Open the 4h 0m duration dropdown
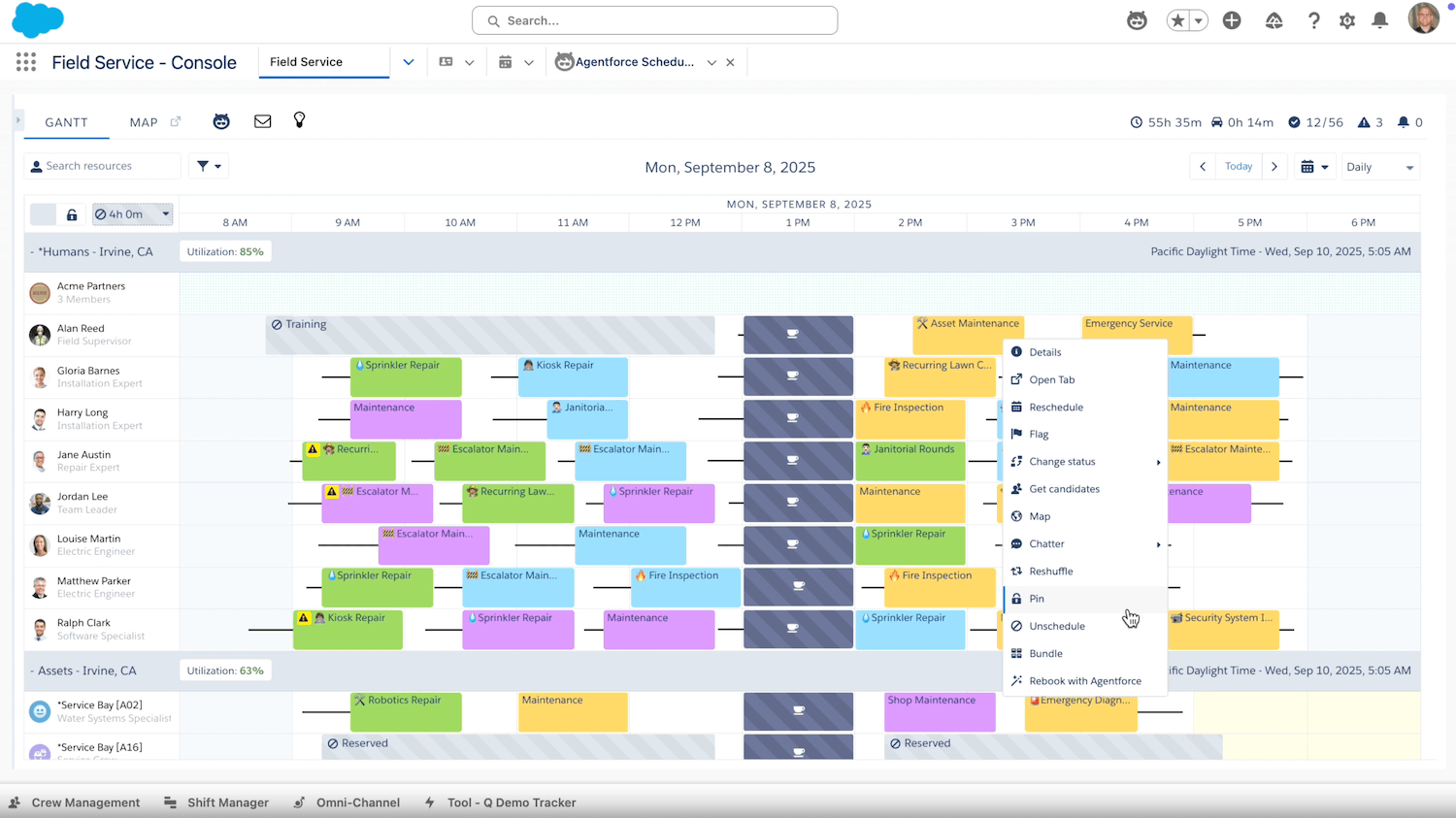Screen dimensions: 1456x818 pos(132,214)
